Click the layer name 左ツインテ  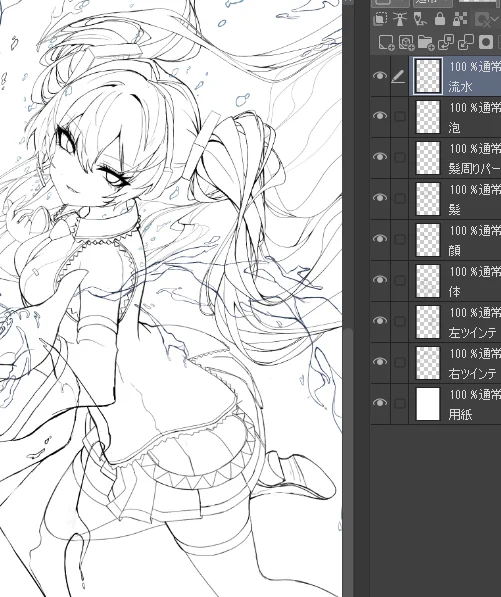tap(472, 333)
